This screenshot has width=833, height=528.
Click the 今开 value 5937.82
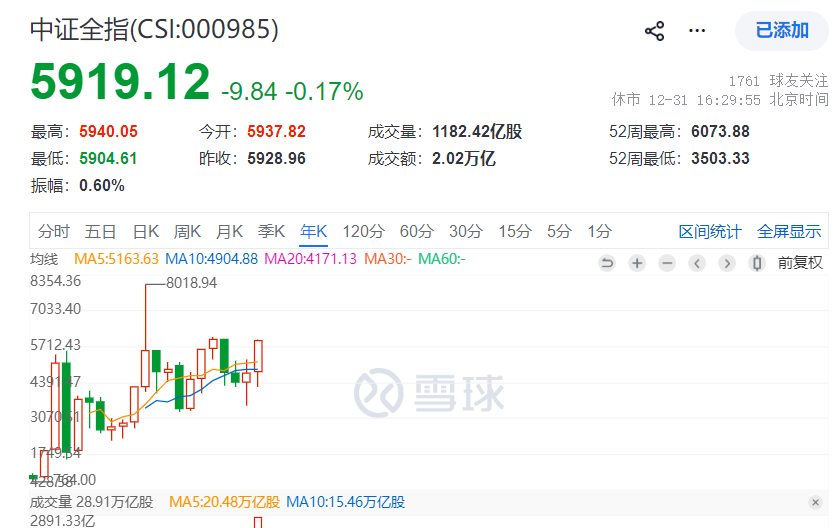(x=276, y=132)
